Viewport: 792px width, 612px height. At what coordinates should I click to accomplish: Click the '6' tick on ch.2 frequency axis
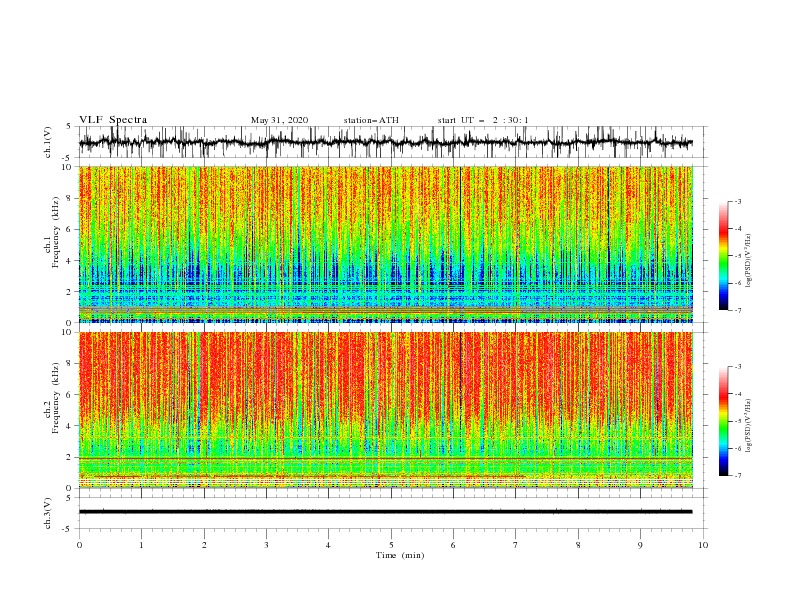click(70, 394)
